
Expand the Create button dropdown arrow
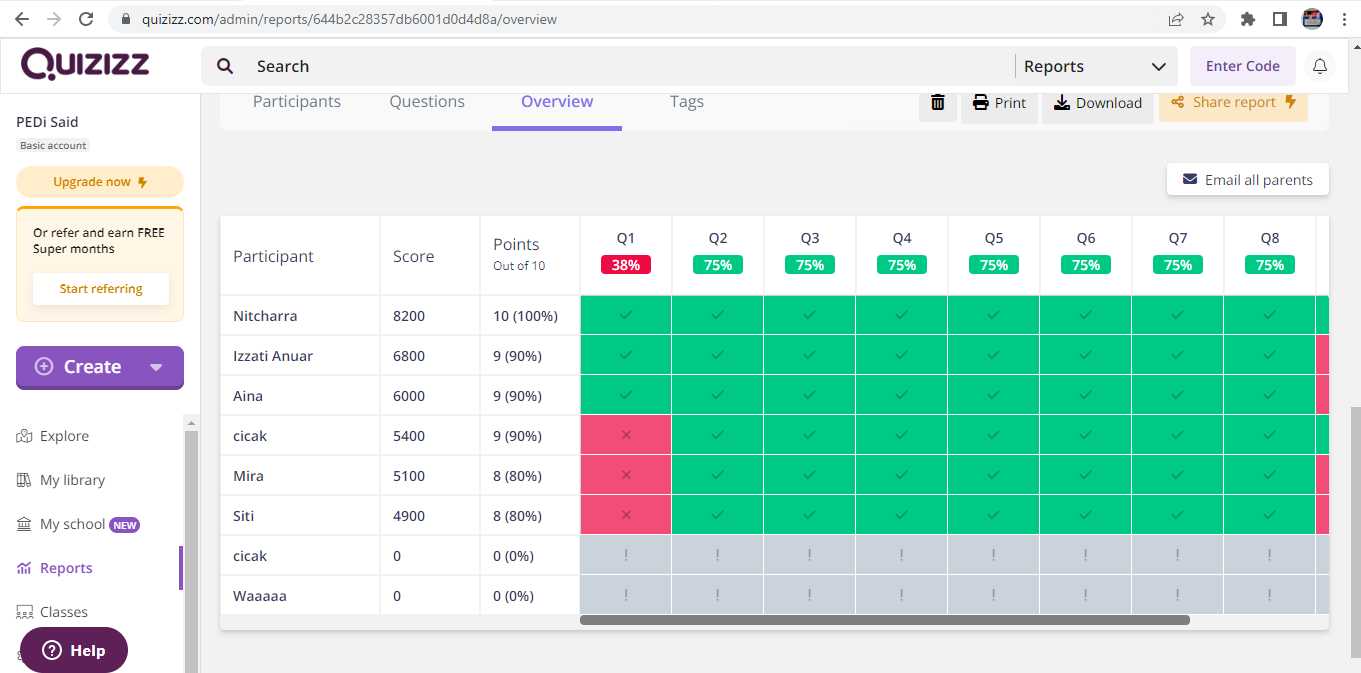coord(156,367)
